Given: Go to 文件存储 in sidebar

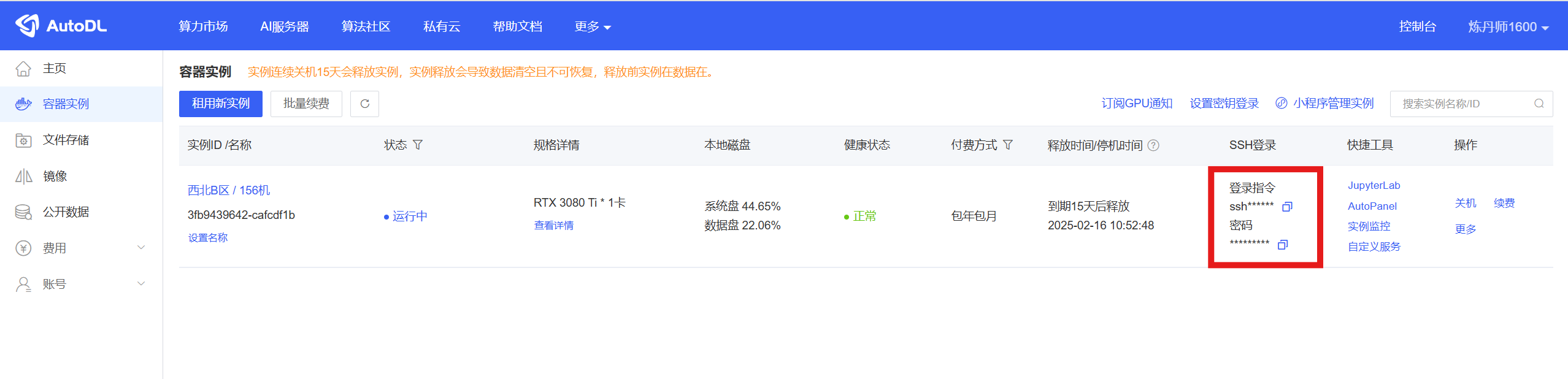Looking at the screenshot, I should [x=66, y=140].
